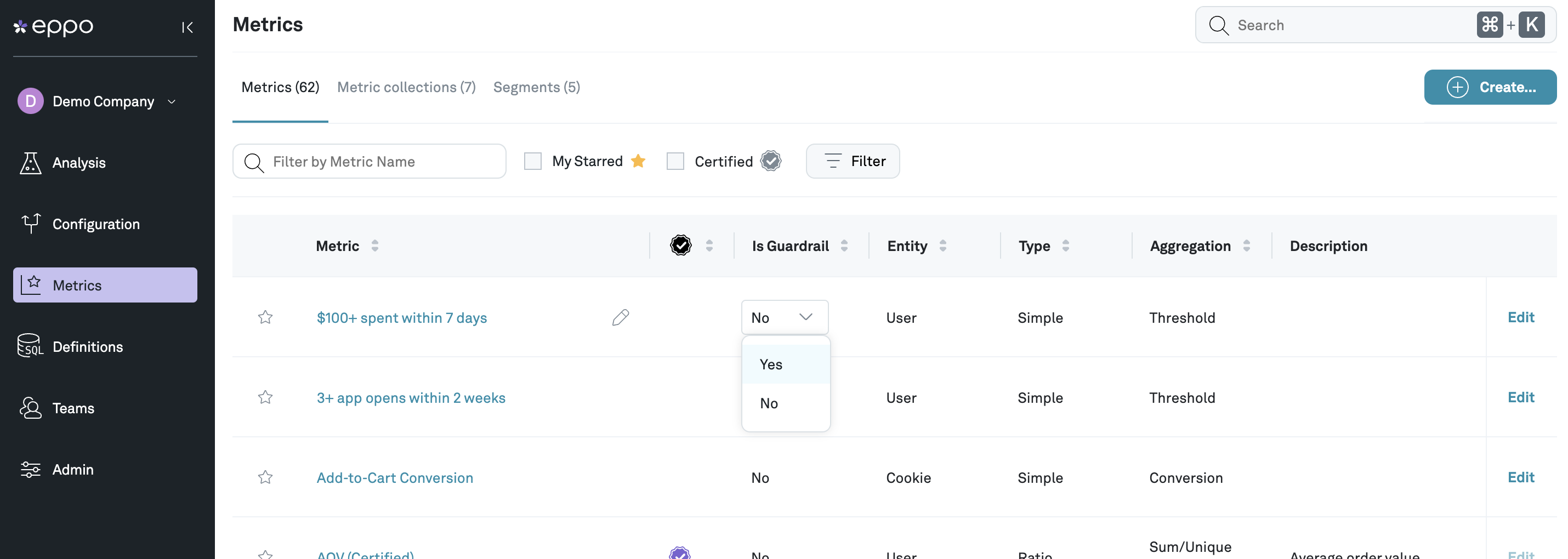
Task: Click the Filter by Metric Name input
Action: [369, 161]
